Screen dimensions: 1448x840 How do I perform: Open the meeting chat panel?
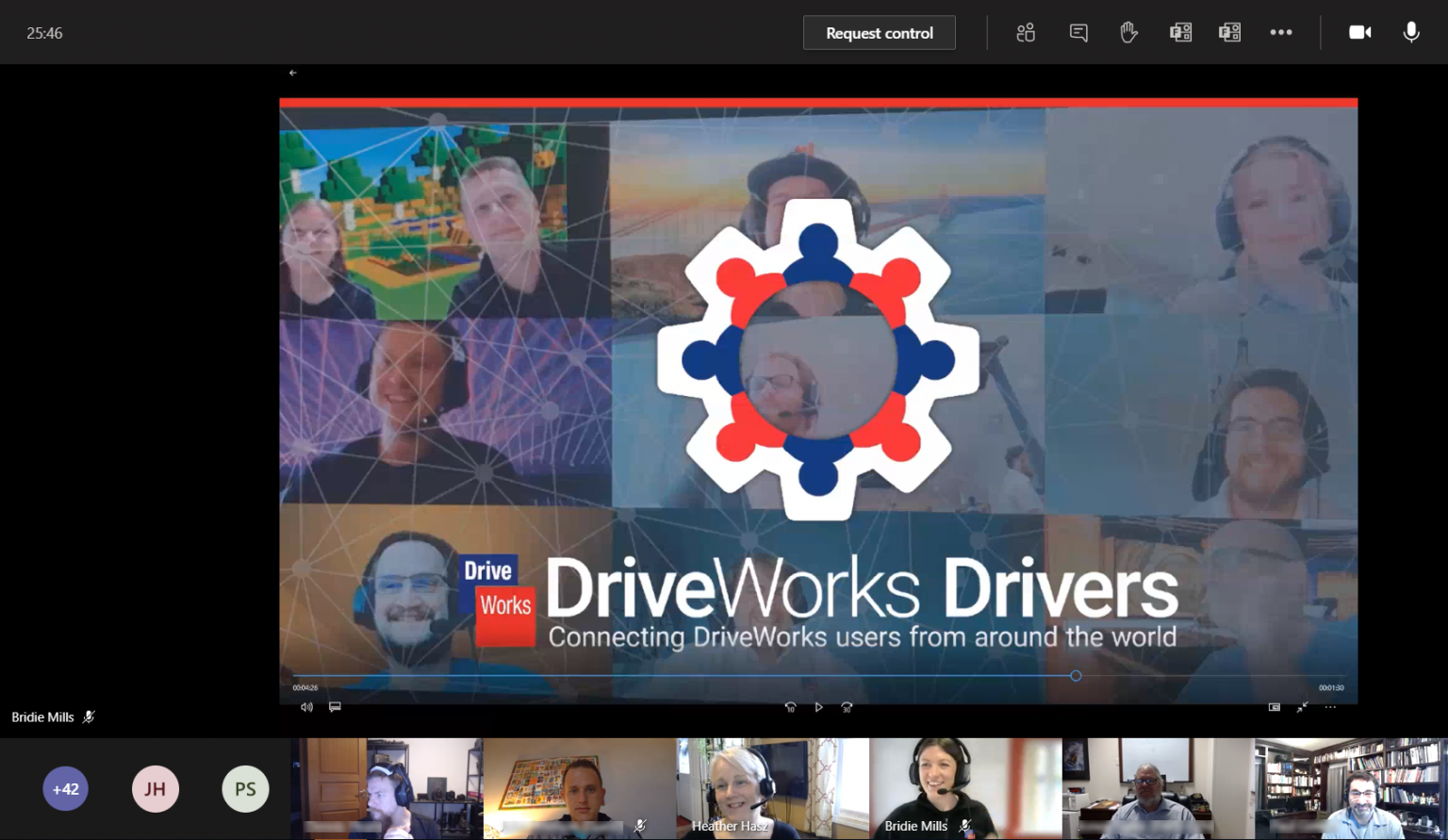point(1078,32)
